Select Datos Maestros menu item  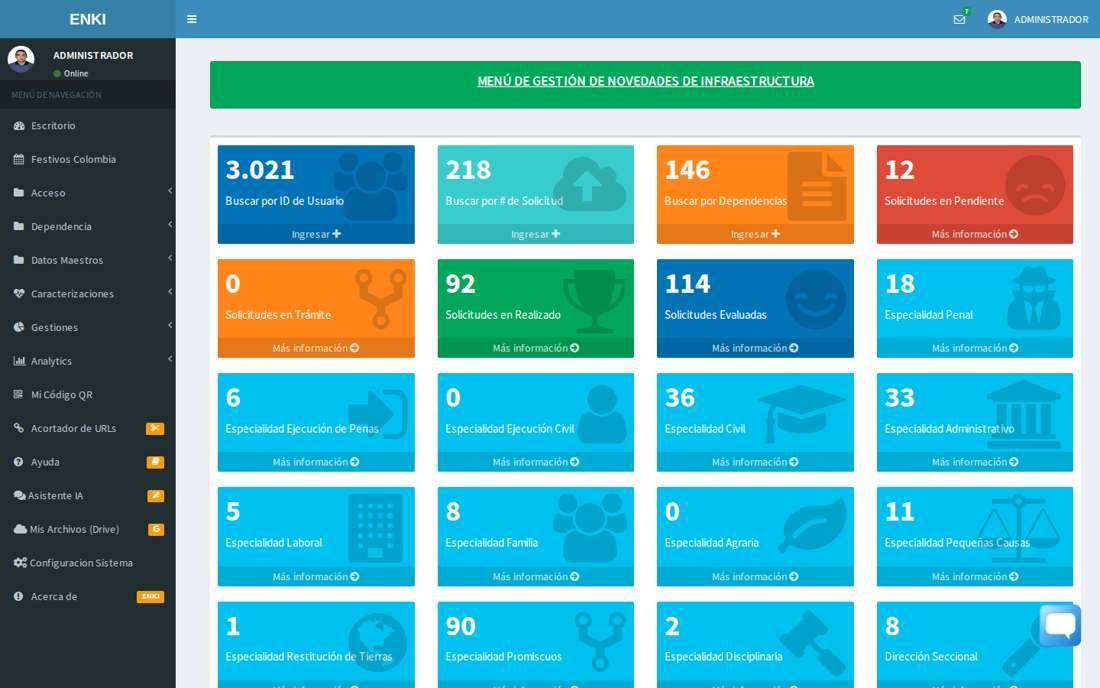pyautogui.click(x=88, y=260)
